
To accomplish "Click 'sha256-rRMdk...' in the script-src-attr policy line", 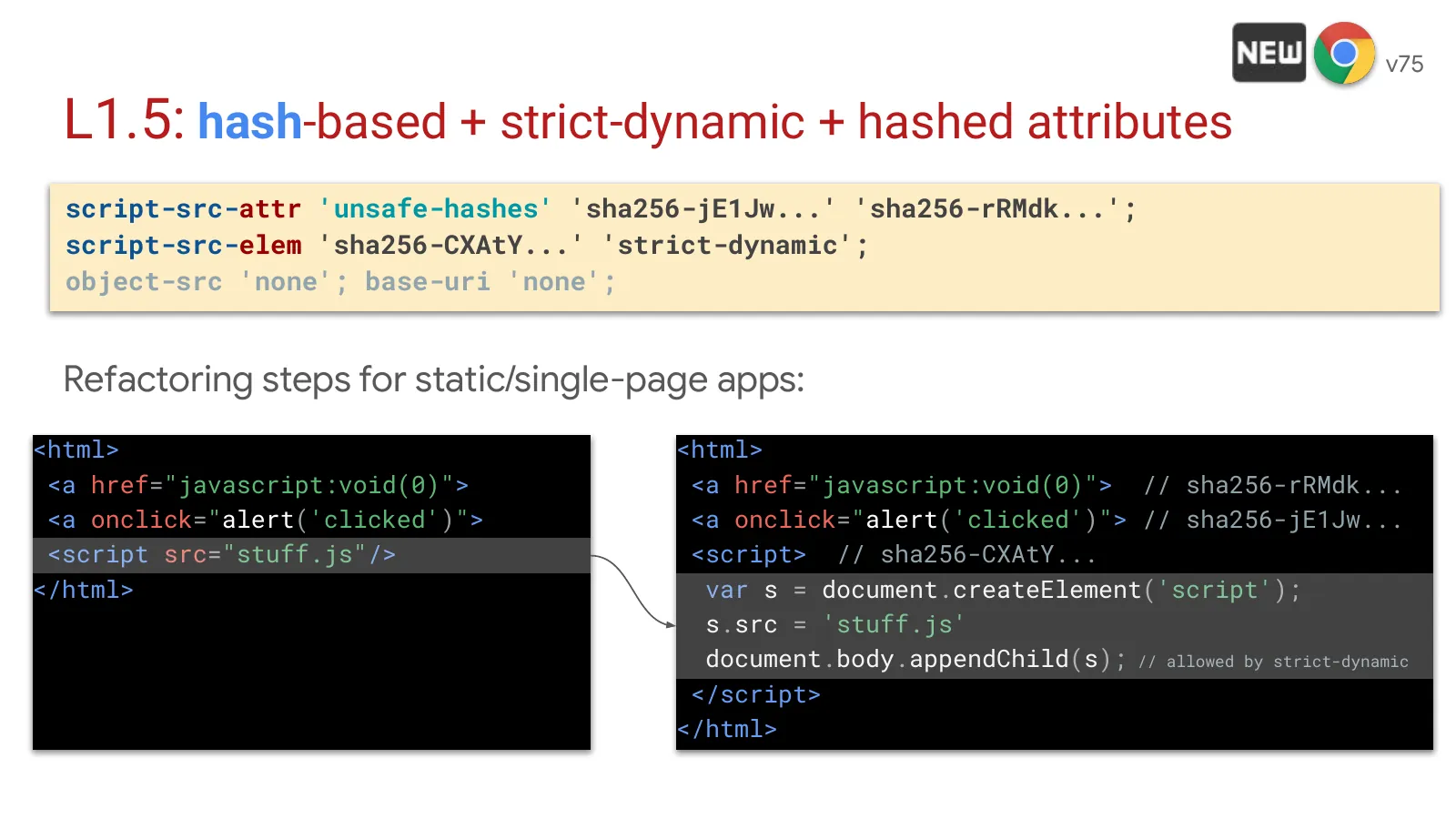I will coord(986,209).
